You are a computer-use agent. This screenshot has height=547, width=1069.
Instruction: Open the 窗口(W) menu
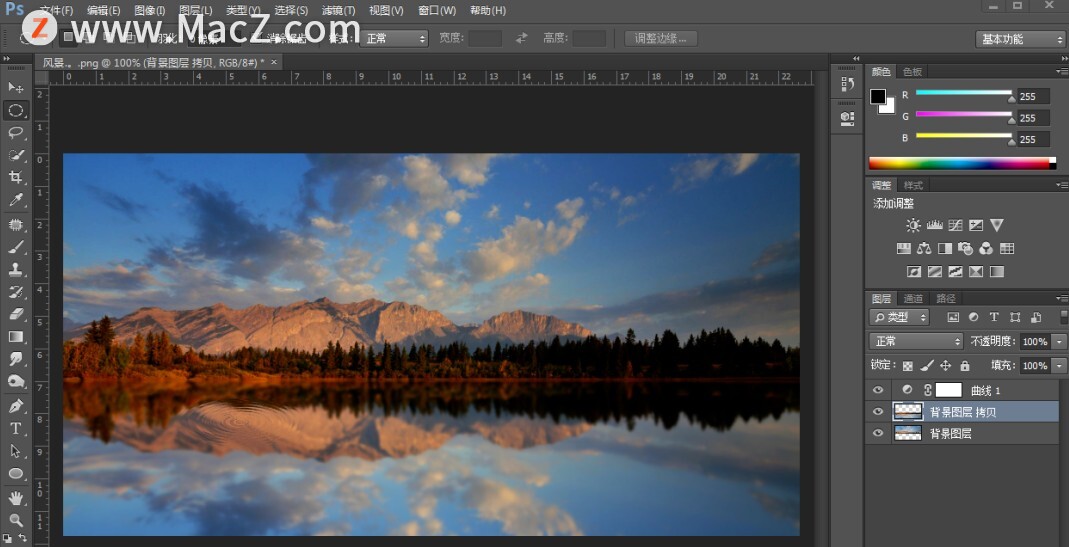[437, 10]
